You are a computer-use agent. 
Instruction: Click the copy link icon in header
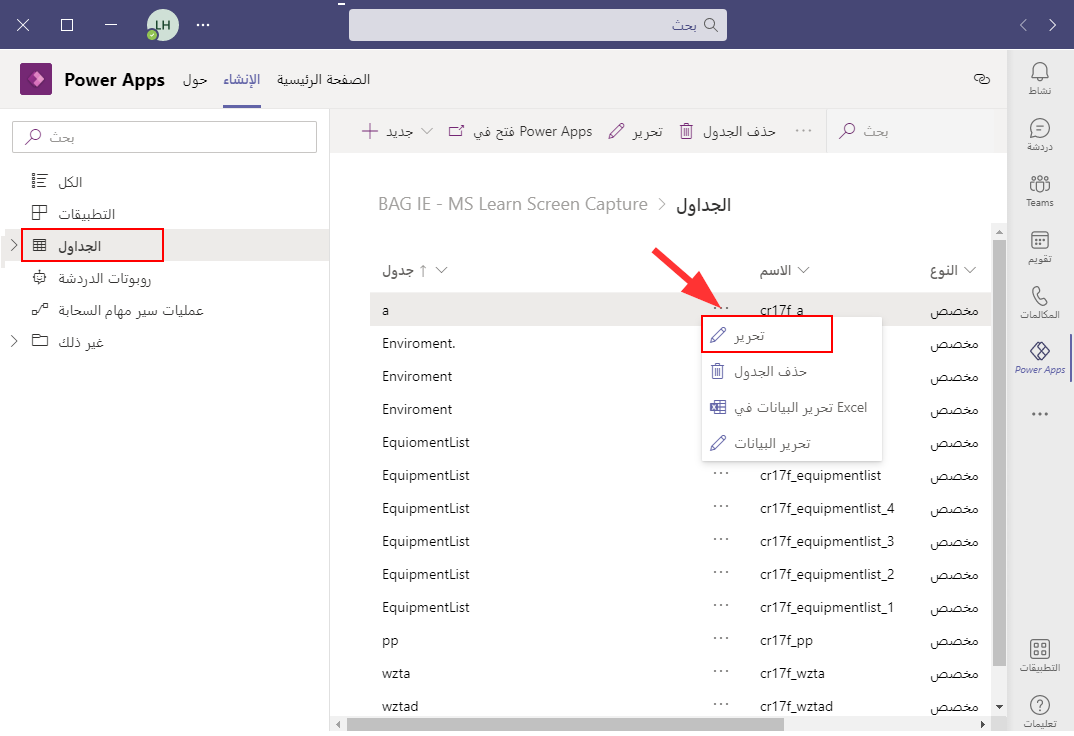[982, 79]
